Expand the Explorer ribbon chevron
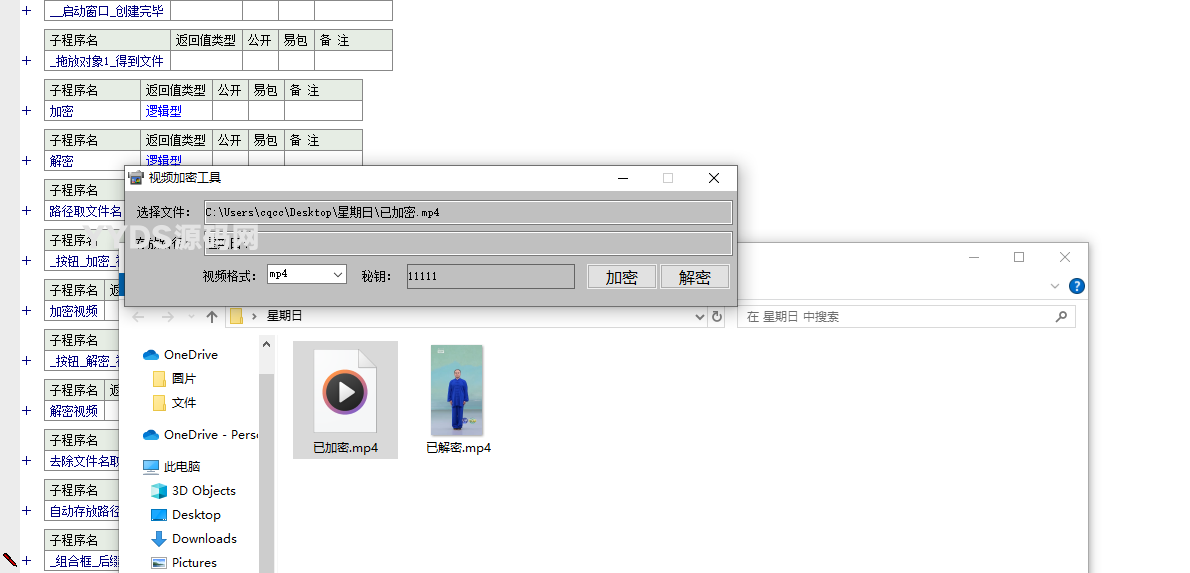 coord(1055,286)
